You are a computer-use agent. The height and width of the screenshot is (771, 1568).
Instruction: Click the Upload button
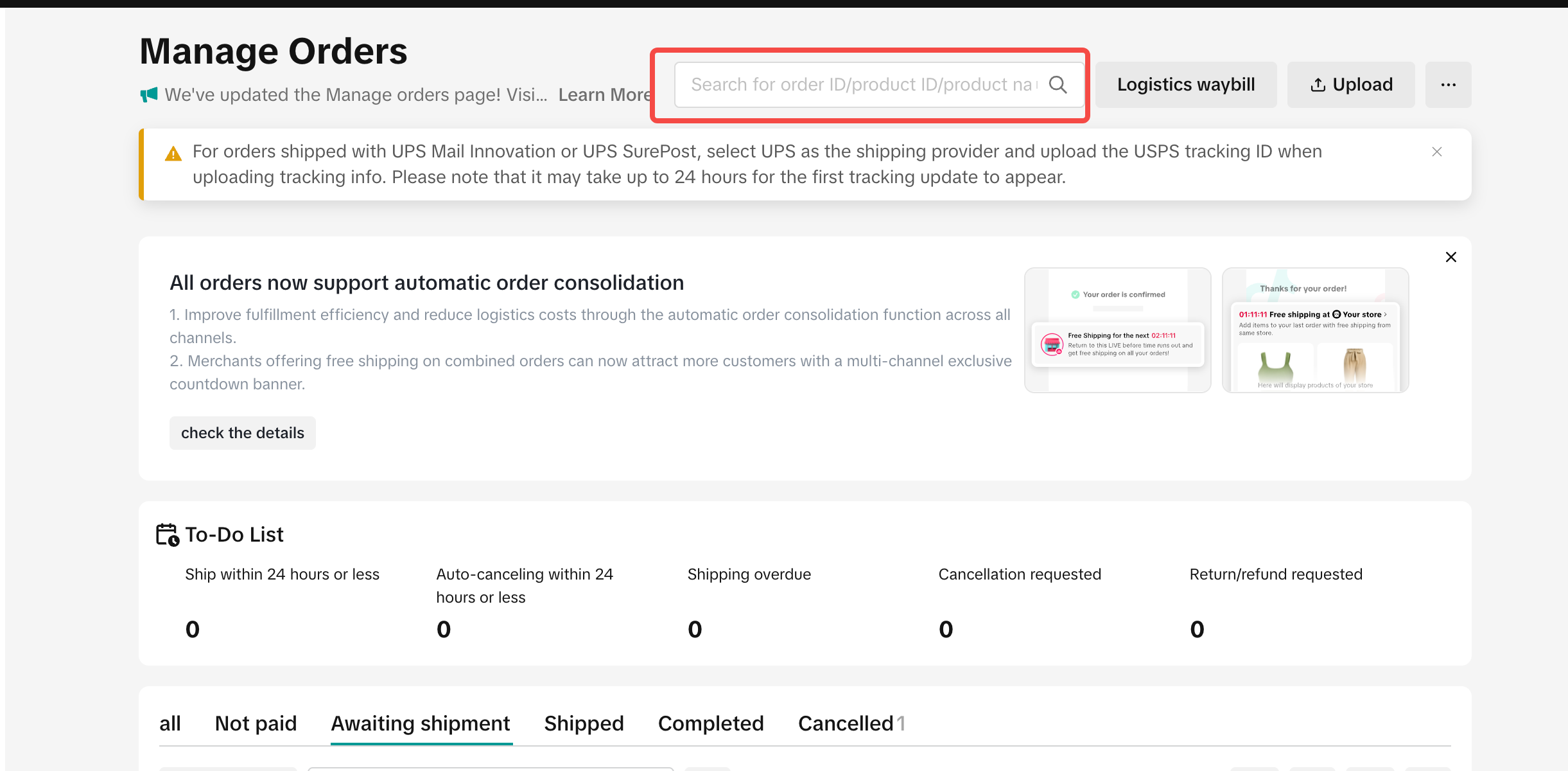pos(1350,85)
